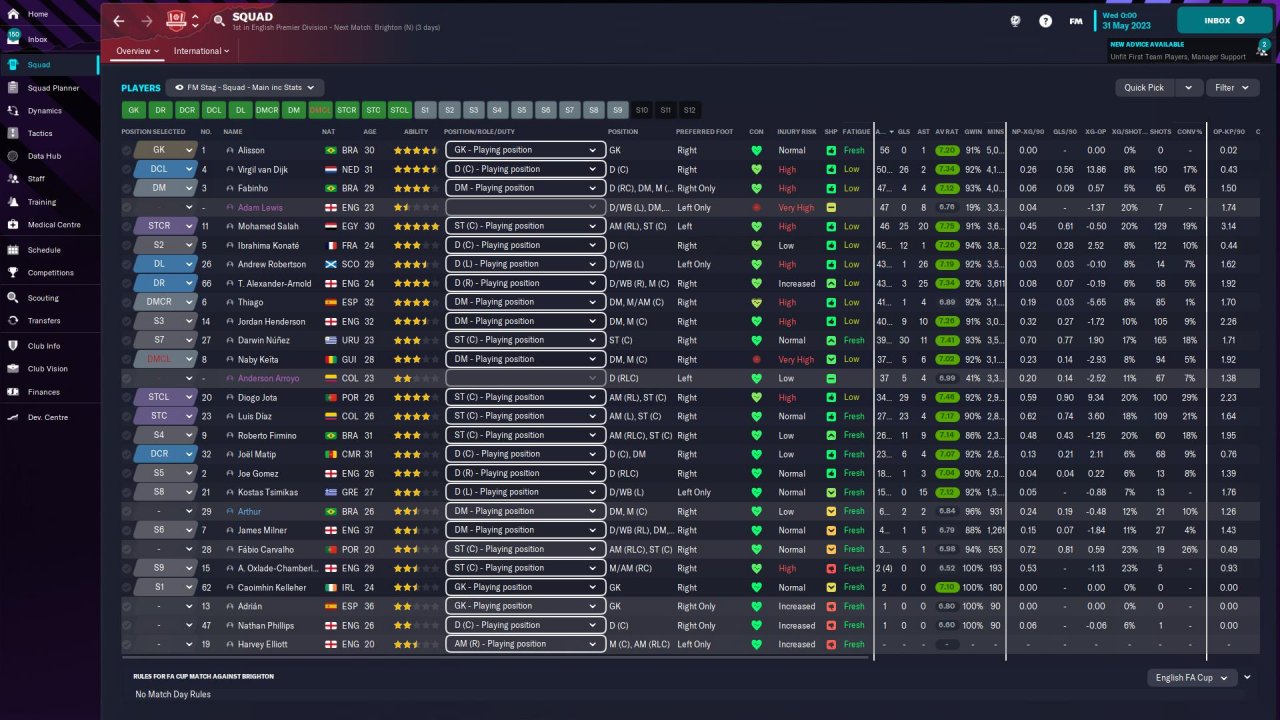Toggle the selection circle on James Milner's row
The height and width of the screenshot is (720, 1280).
click(127, 530)
